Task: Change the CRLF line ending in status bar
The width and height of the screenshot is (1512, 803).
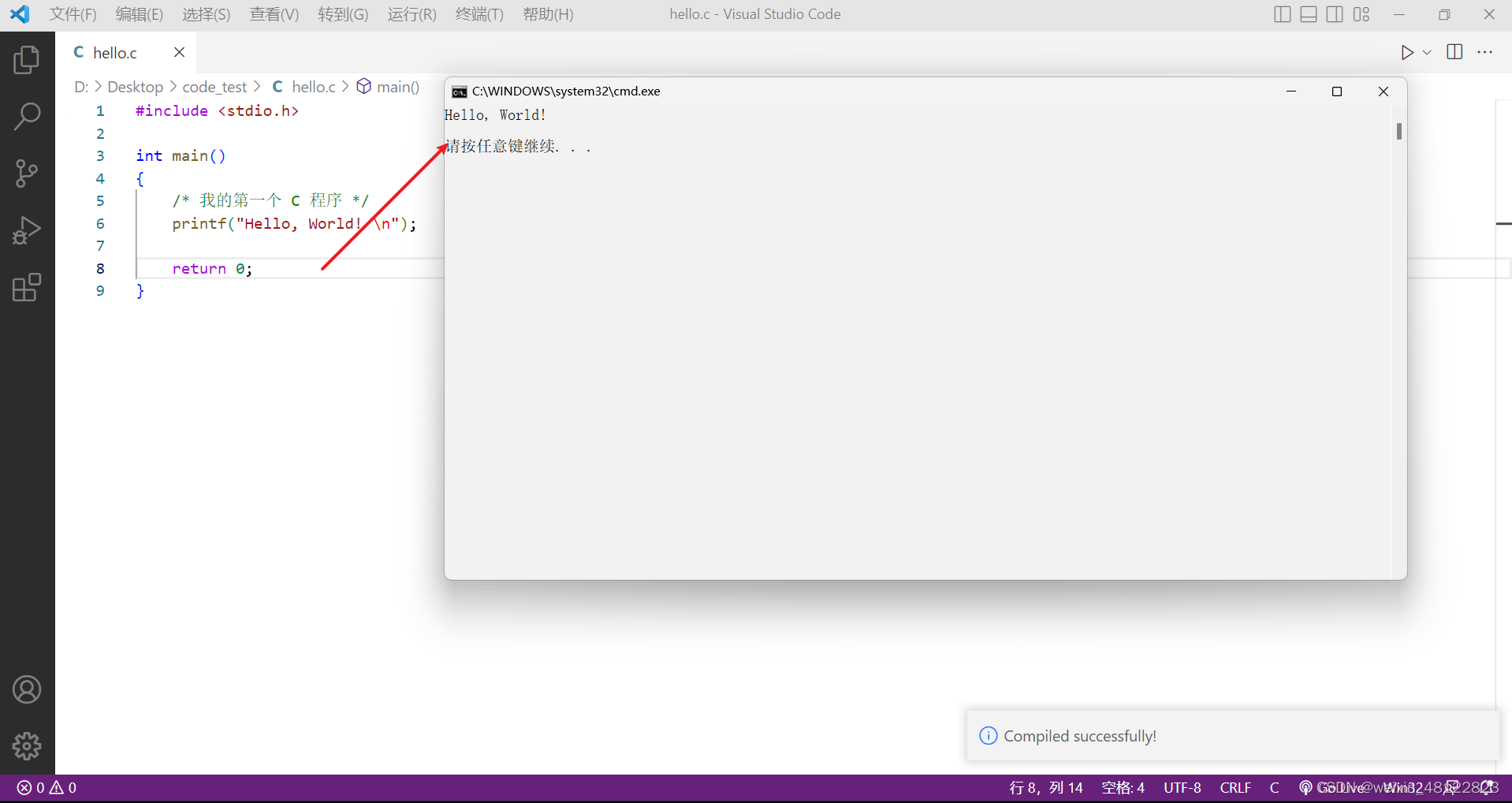Action: click(1235, 787)
